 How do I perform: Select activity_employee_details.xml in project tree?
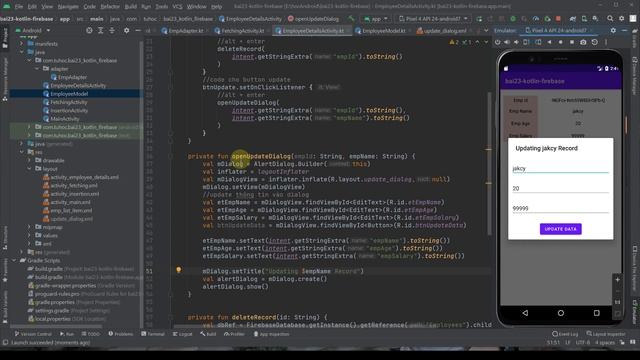(84, 177)
